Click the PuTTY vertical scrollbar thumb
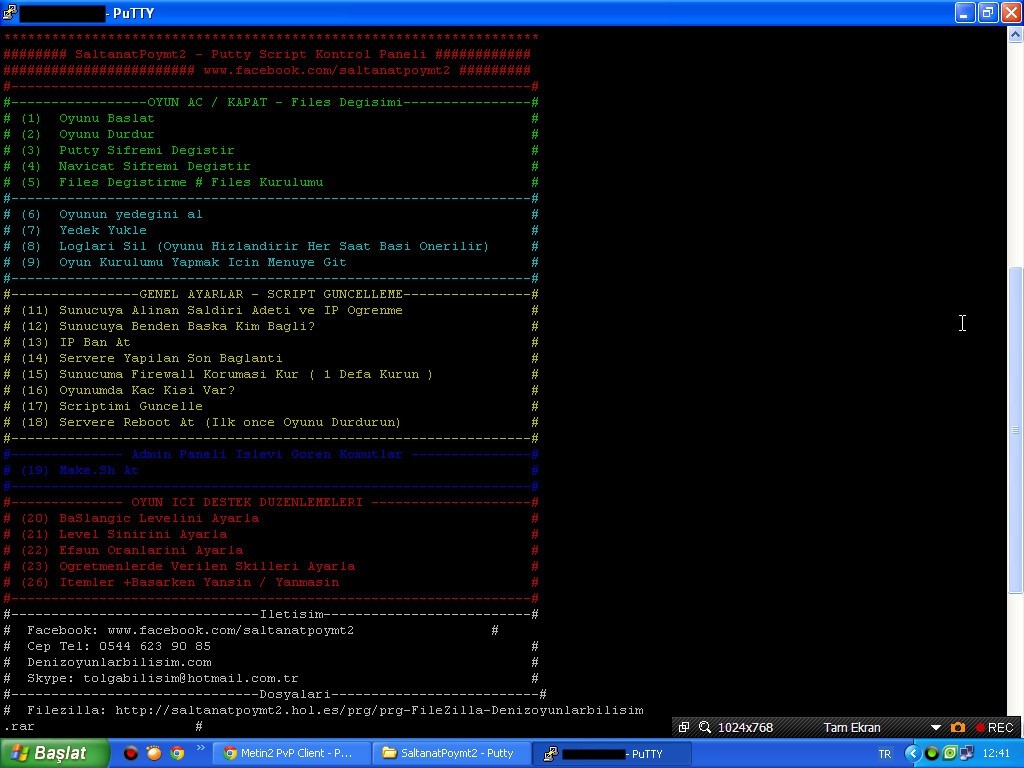1024x768 pixels. (1016, 430)
